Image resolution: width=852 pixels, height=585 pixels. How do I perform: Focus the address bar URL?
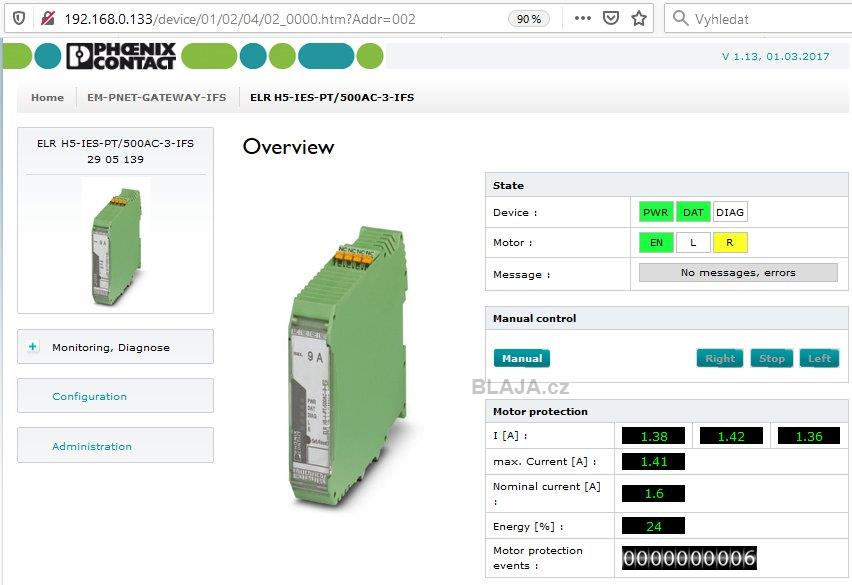[240, 19]
